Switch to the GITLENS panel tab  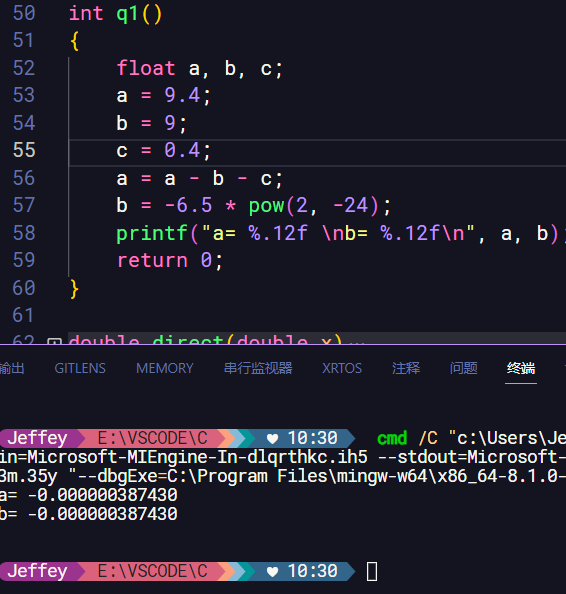80,368
